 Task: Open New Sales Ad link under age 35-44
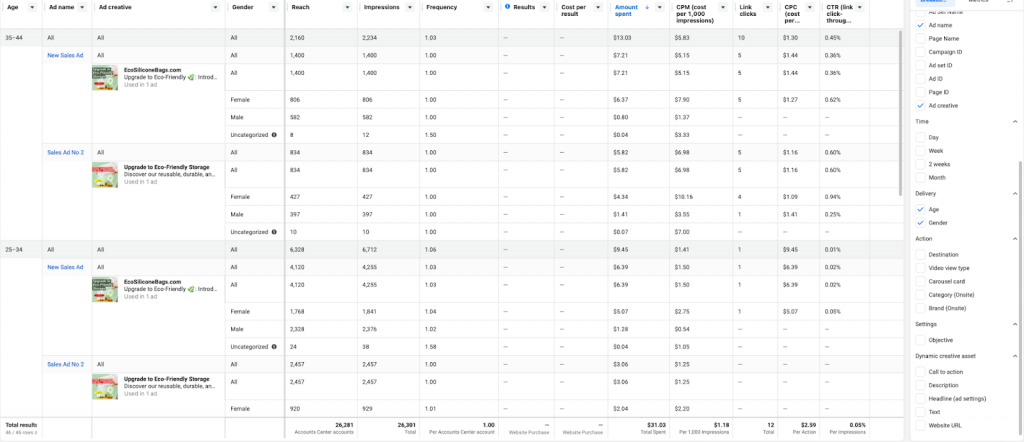pos(65,55)
